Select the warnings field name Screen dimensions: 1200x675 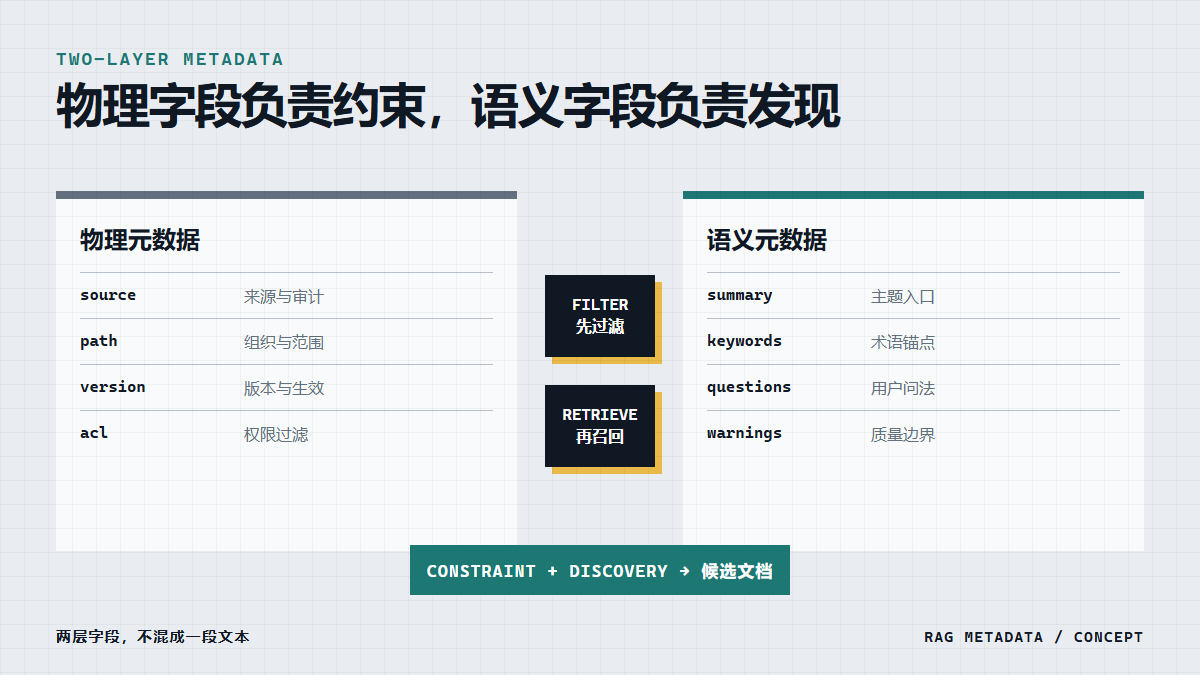[x=744, y=433]
